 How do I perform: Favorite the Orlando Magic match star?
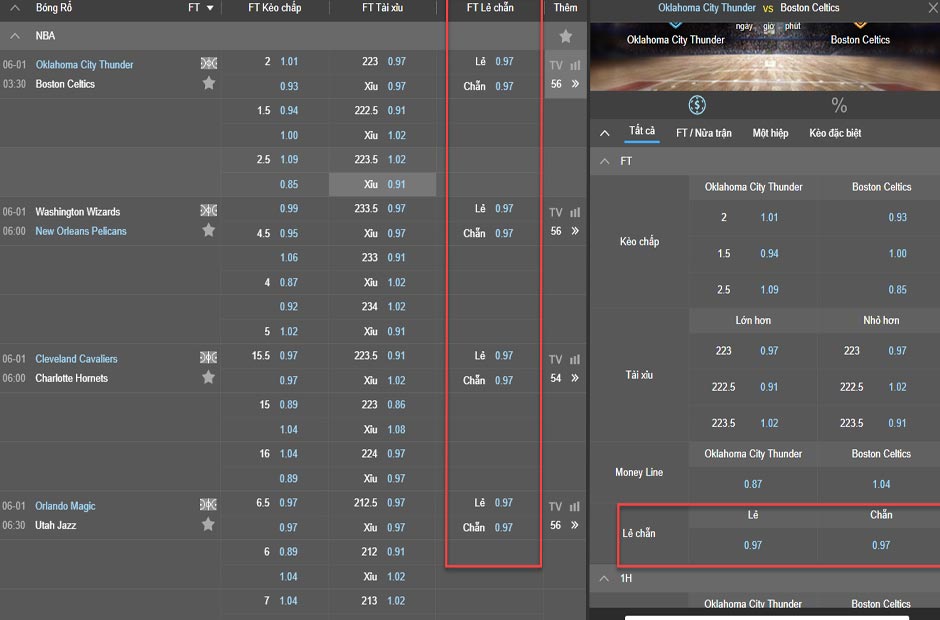point(209,525)
